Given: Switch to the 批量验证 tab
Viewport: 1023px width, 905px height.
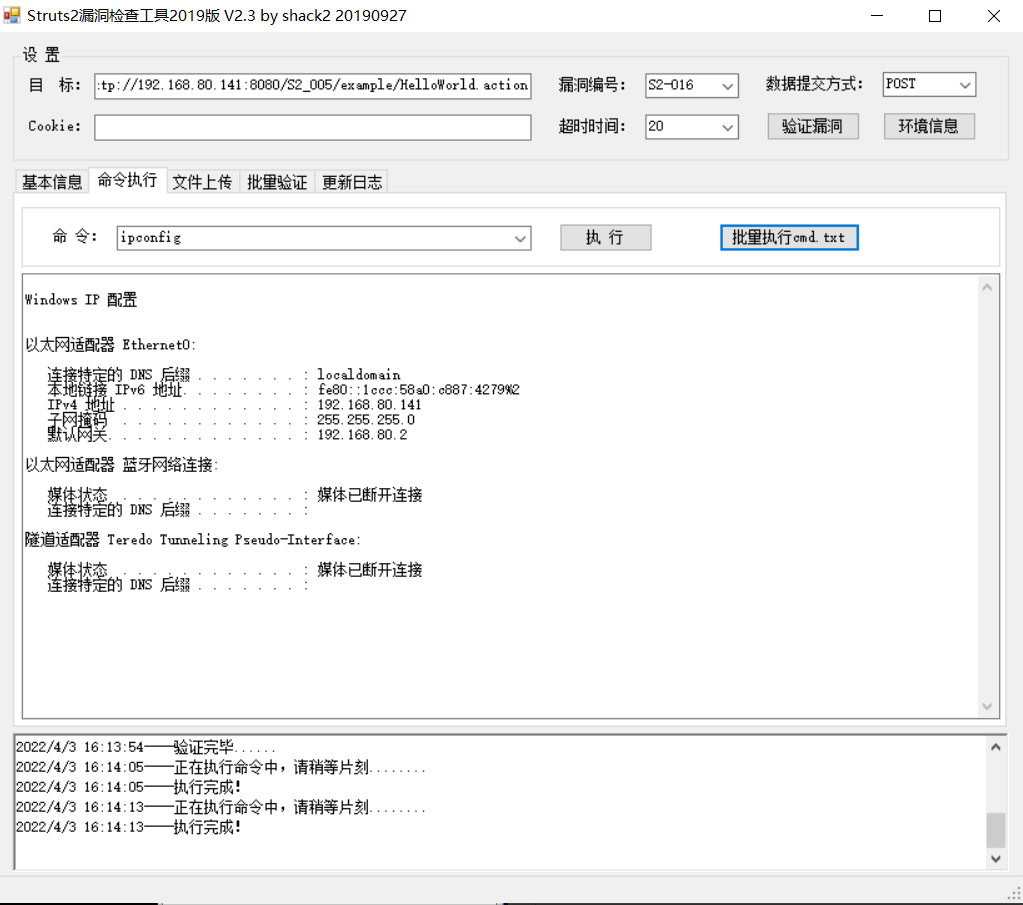Looking at the screenshot, I should [x=277, y=182].
